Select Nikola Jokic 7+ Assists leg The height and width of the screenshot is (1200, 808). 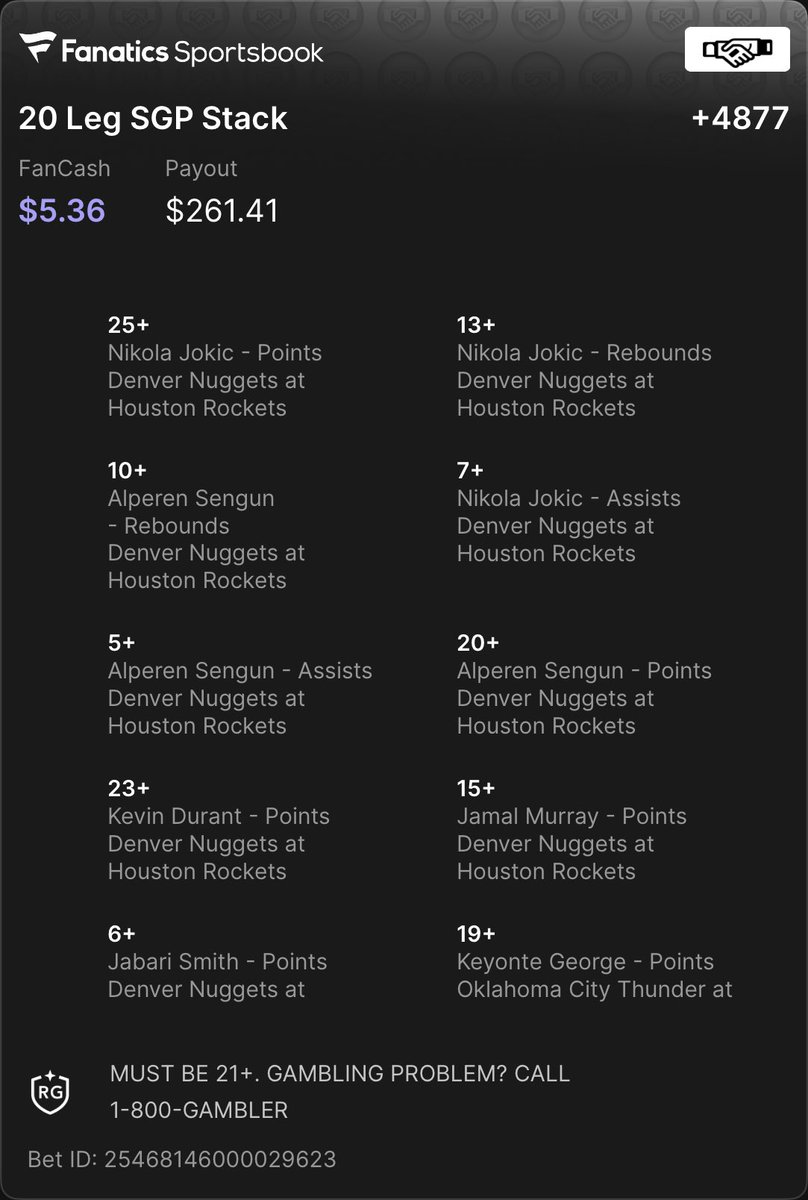pyautogui.click(x=569, y=511)
